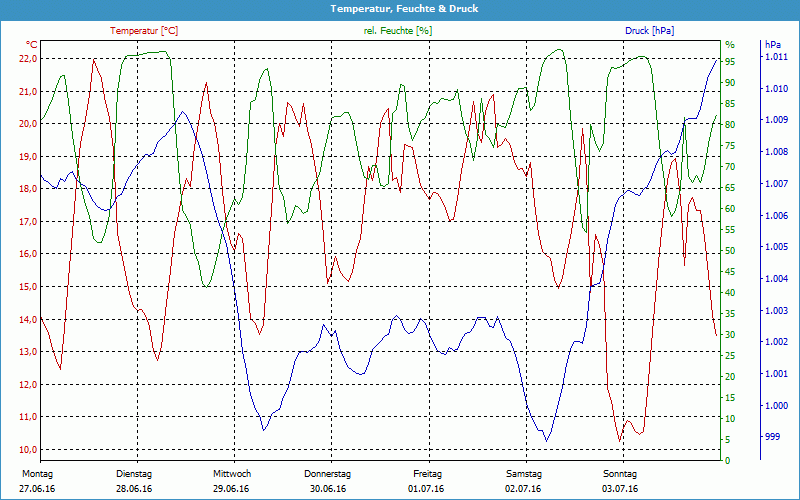The width and height of the screenshot is (800, 500).
Task: Click the '12,0' temperature axis value
Action: tap(28, 385)
